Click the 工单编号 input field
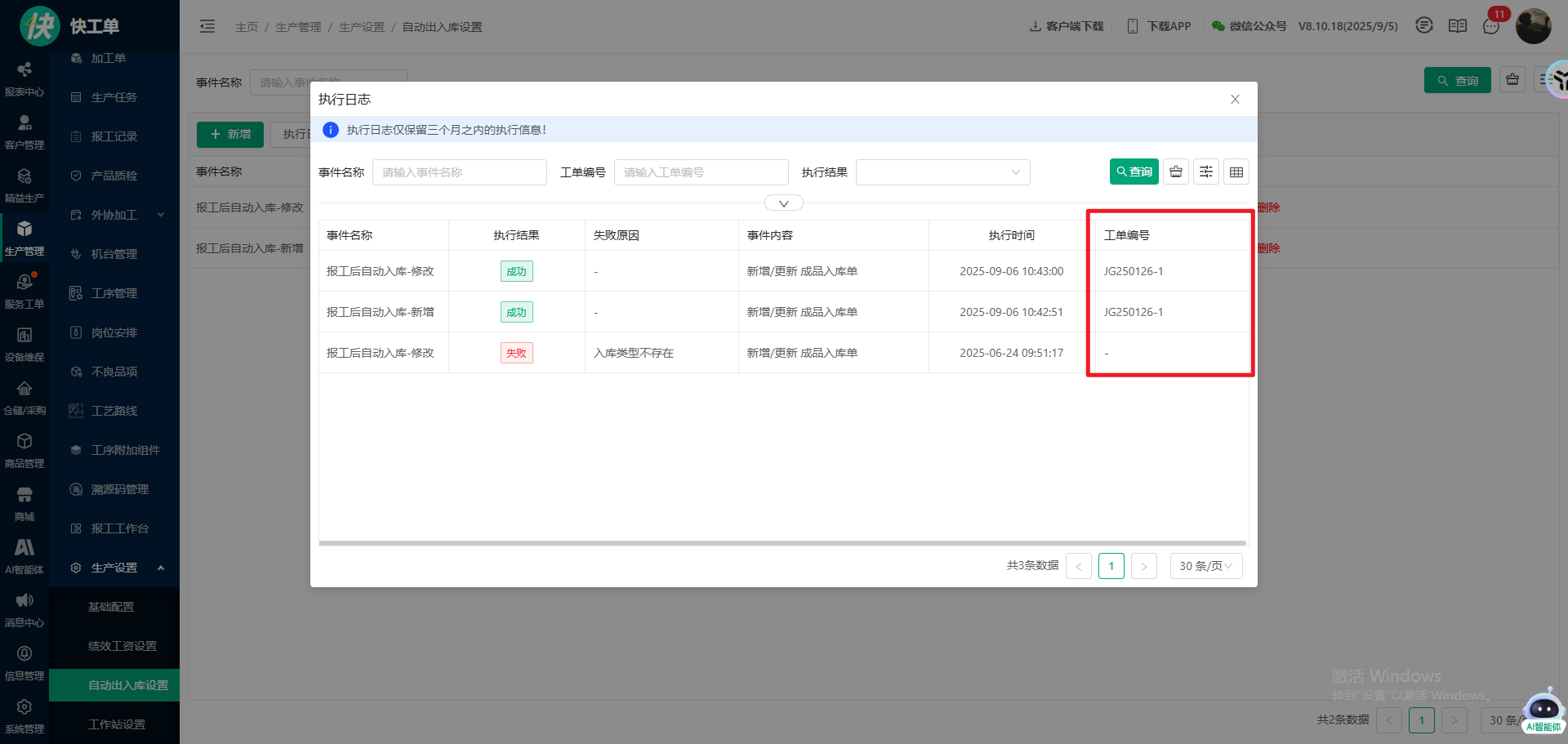Viewport: 1568px width, 744px height. (701, 172)
